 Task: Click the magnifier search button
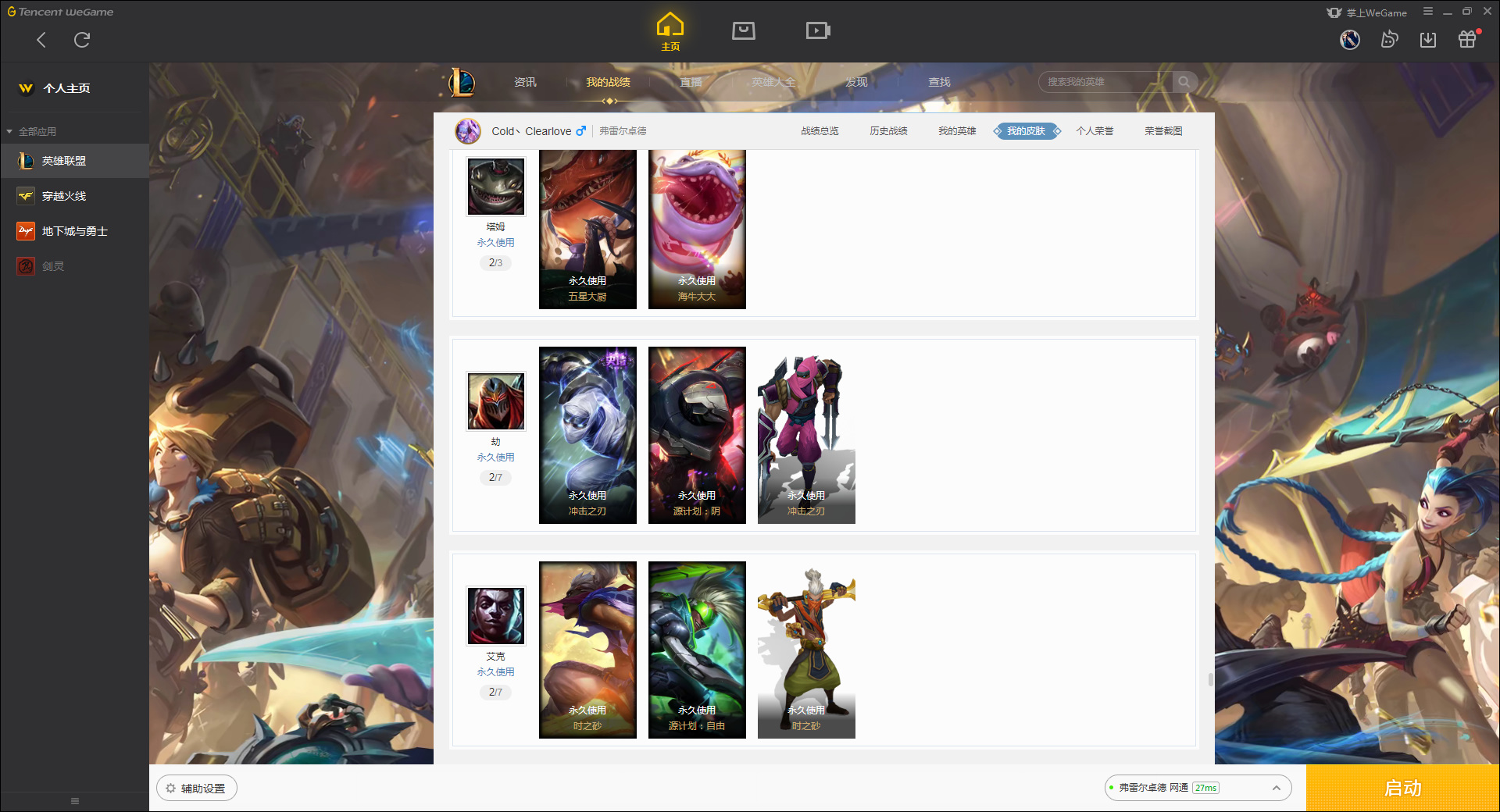click(1184, 82)
